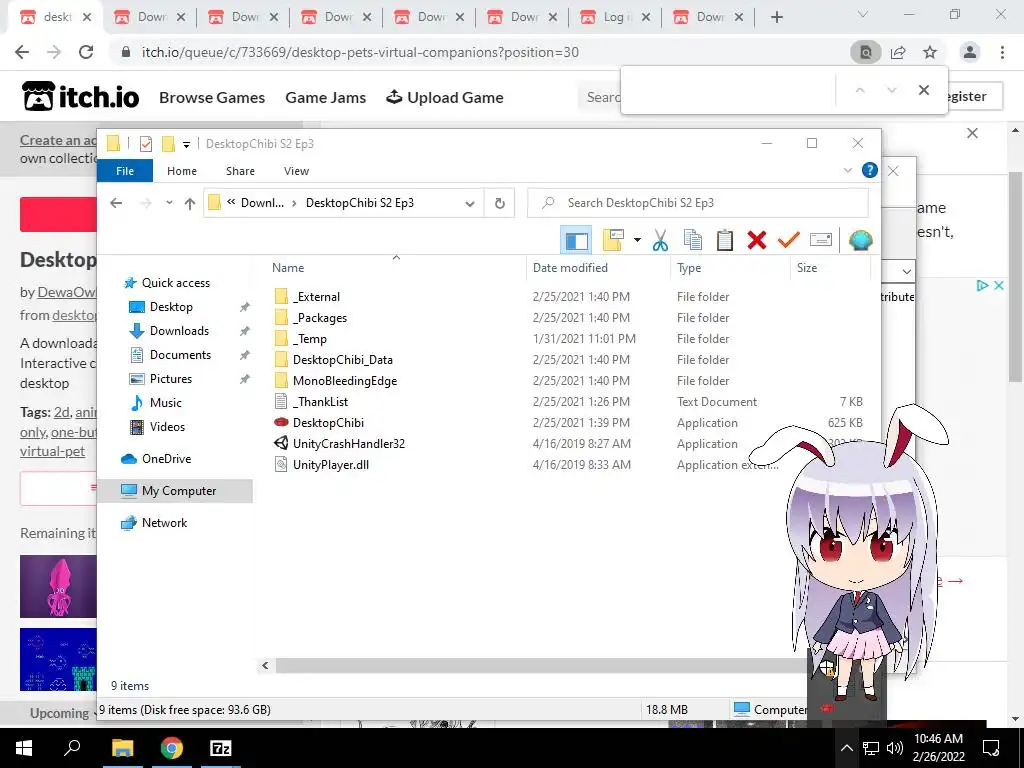The image size is (1024, 768).
Task: Click the scissors Cut icon in Explorer toolbar
Action: click(x=660, y=240)
